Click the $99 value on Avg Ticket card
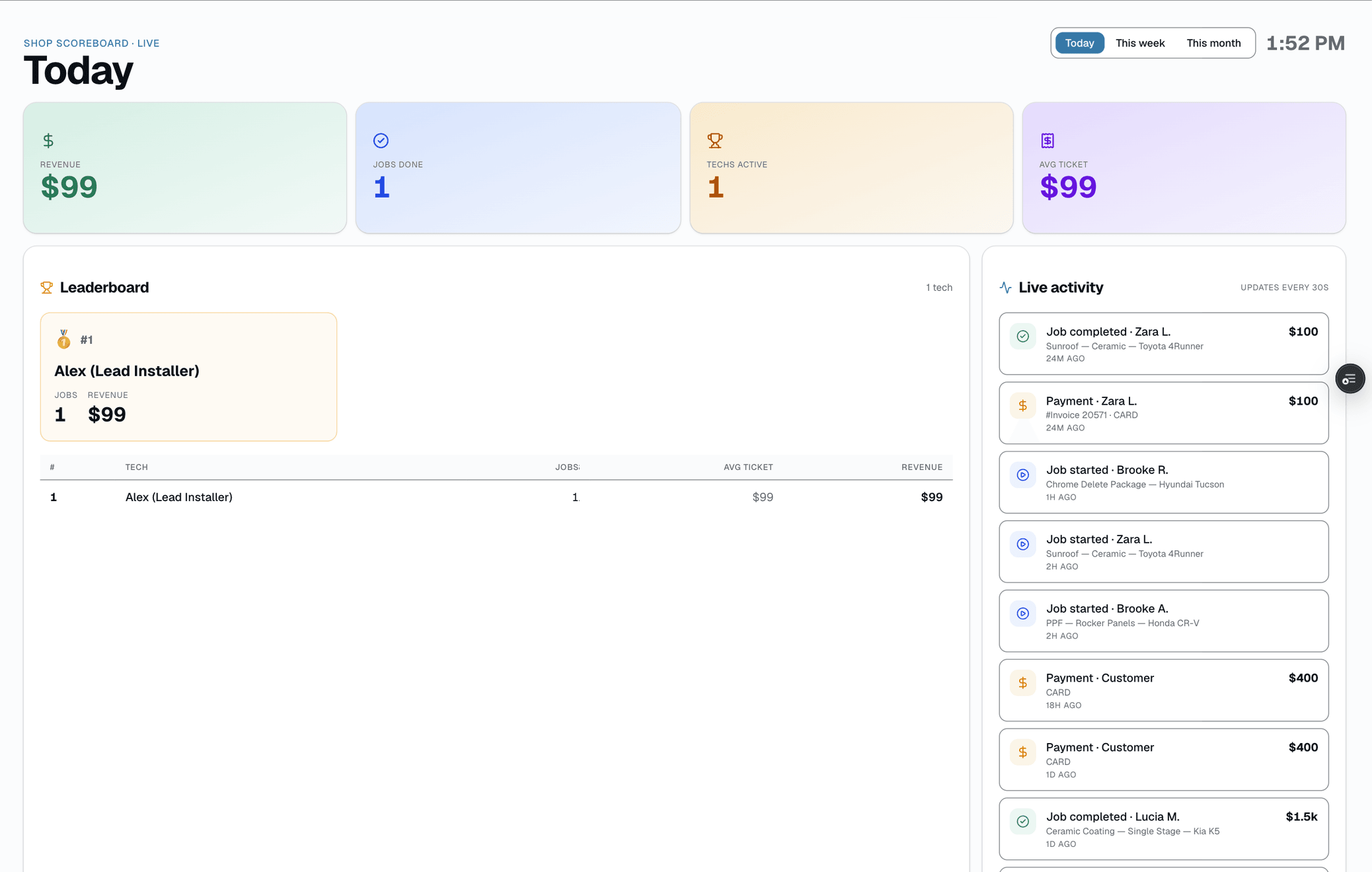Image resolution: width=1372 pixels, height=872 pixels. tap(1068, 187)
